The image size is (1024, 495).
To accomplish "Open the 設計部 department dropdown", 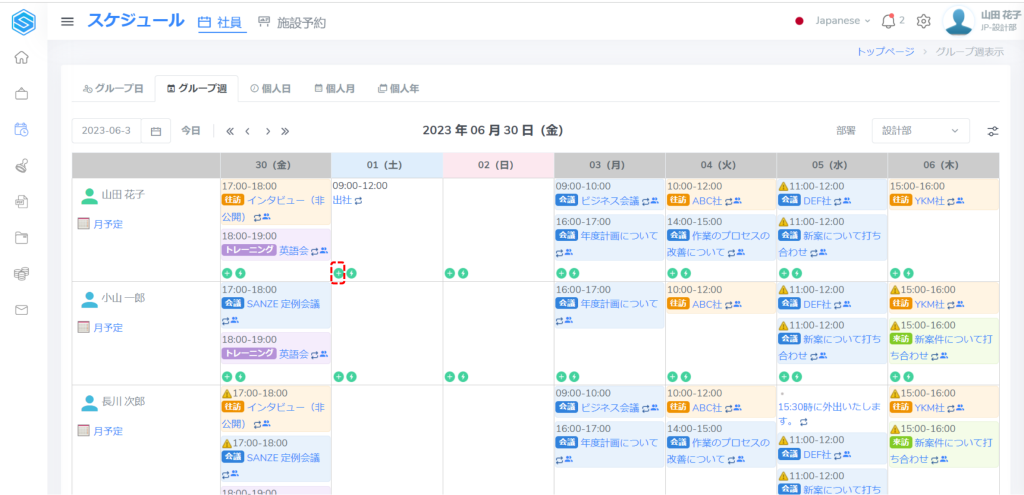I will click(920, 131).
